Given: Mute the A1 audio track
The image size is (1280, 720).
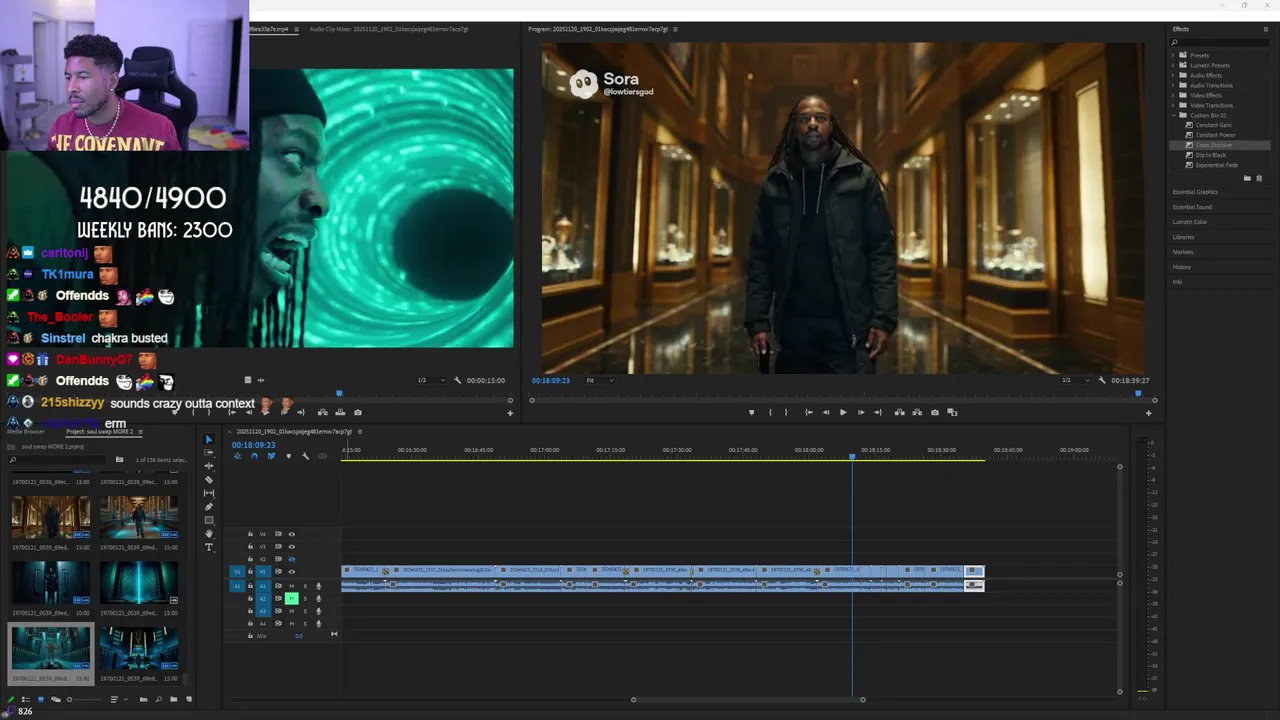Looking at the screenshot, I should pyautogui.click(x=291, y=586).
